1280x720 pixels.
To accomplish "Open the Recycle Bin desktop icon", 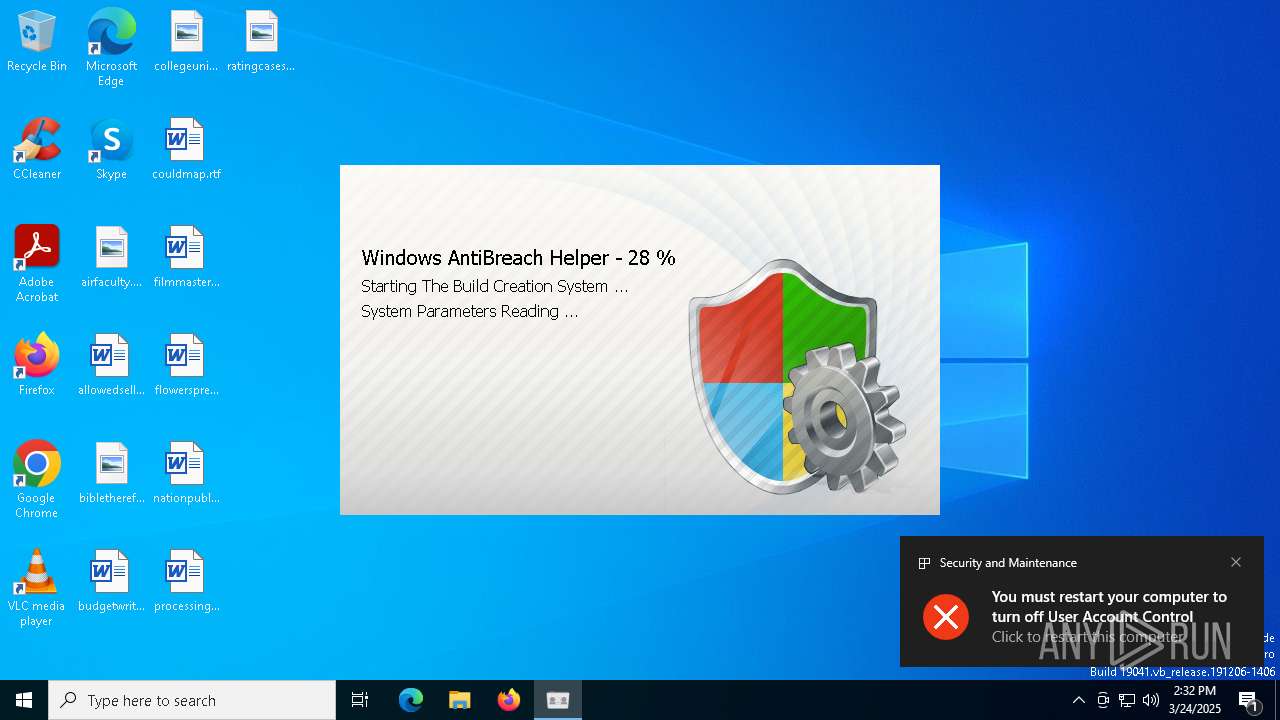I will [37, 42].
